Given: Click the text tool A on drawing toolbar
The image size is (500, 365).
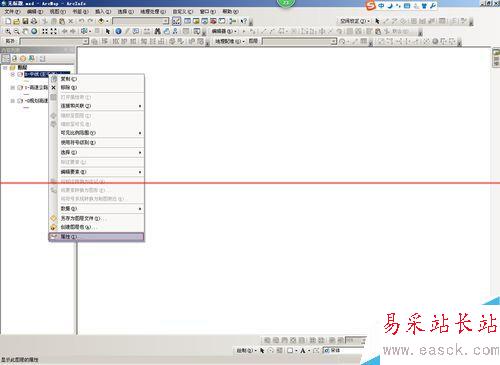Looking at the screenshot, I should (303, 350).
